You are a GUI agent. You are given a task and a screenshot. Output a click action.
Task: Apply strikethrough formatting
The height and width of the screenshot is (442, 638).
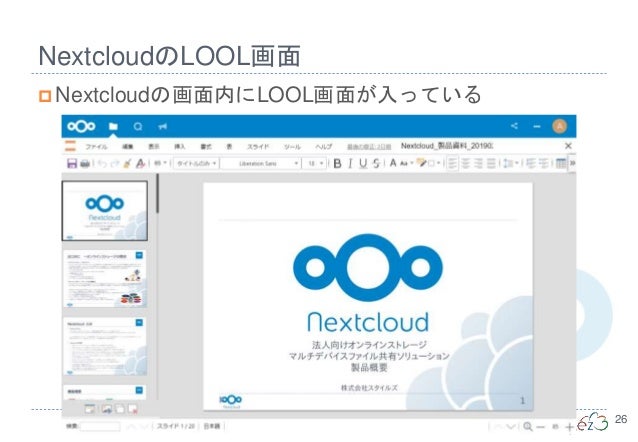(x=376, y=163)
